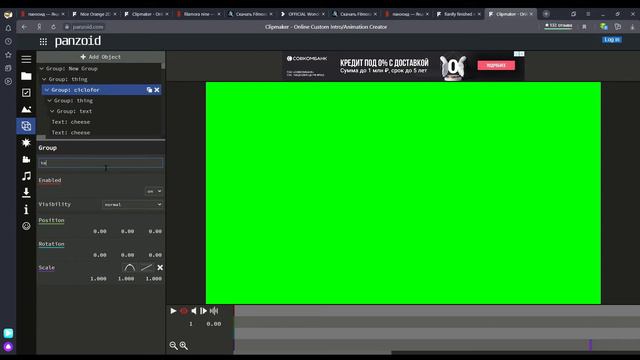Reload the panzoid page
Screen dimensions: 640x360
[53, 27]
